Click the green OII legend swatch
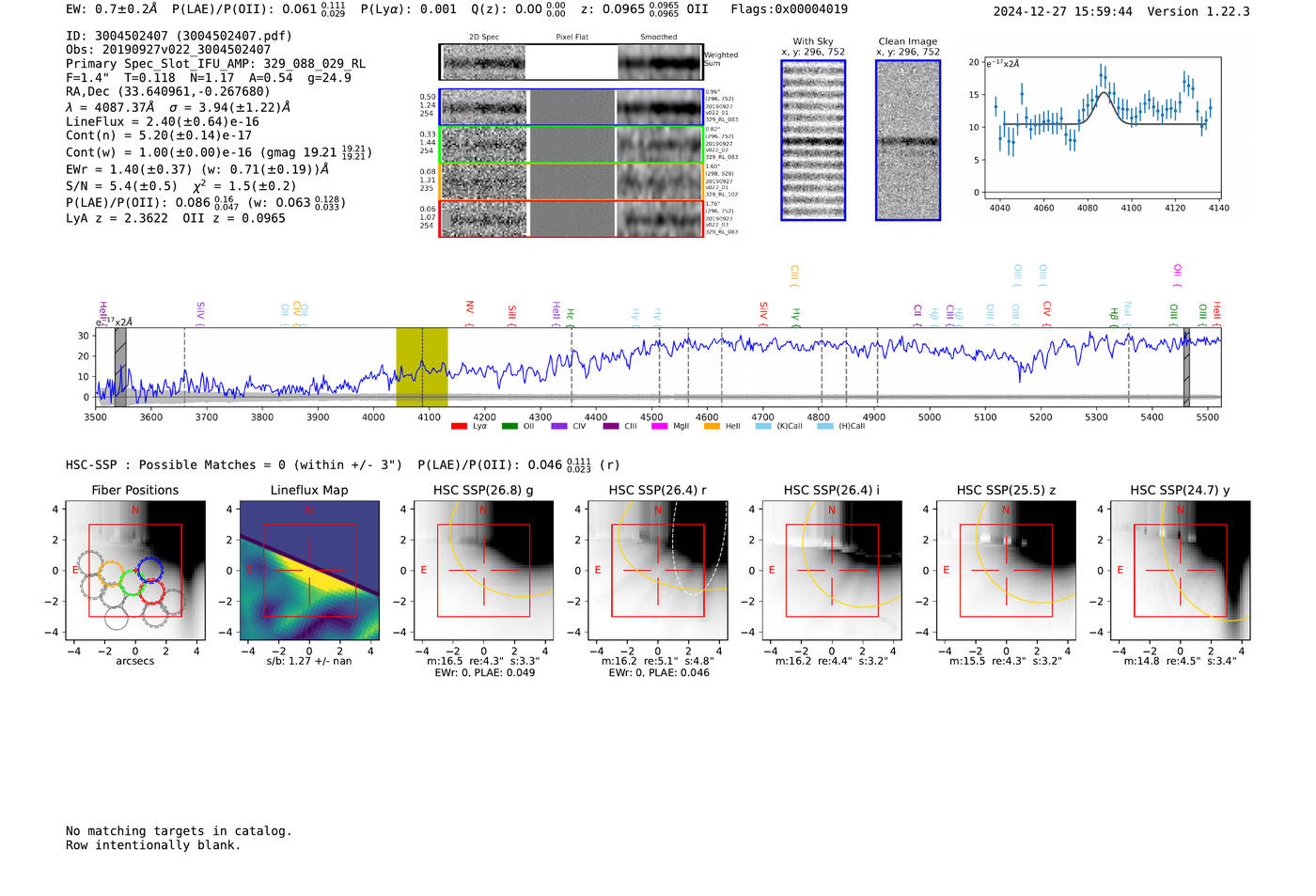This screenshot has height=896, width=1316. [x=509, y=427]
